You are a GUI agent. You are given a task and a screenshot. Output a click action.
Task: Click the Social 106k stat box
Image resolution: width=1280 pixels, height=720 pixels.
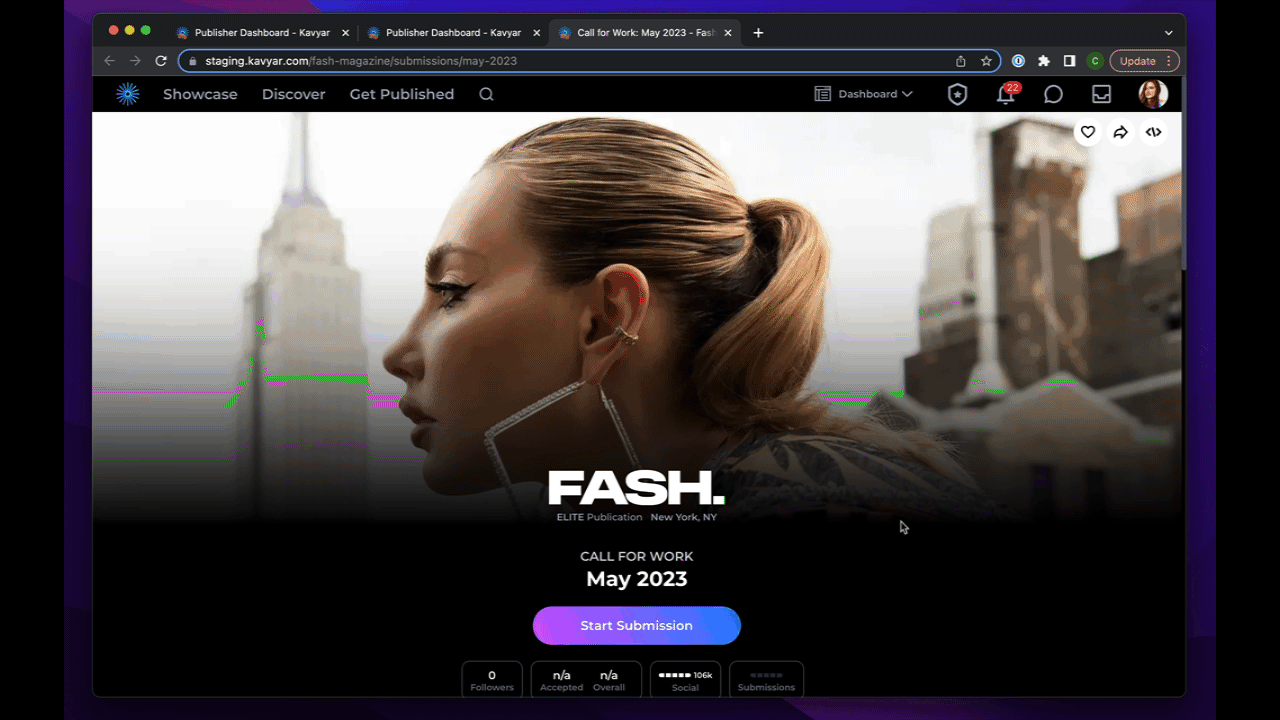[x=685, y=680]
